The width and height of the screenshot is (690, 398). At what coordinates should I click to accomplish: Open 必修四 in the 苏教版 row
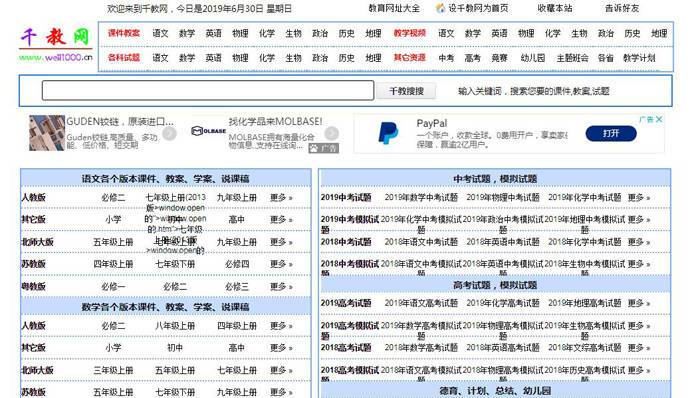pos(237,264)
